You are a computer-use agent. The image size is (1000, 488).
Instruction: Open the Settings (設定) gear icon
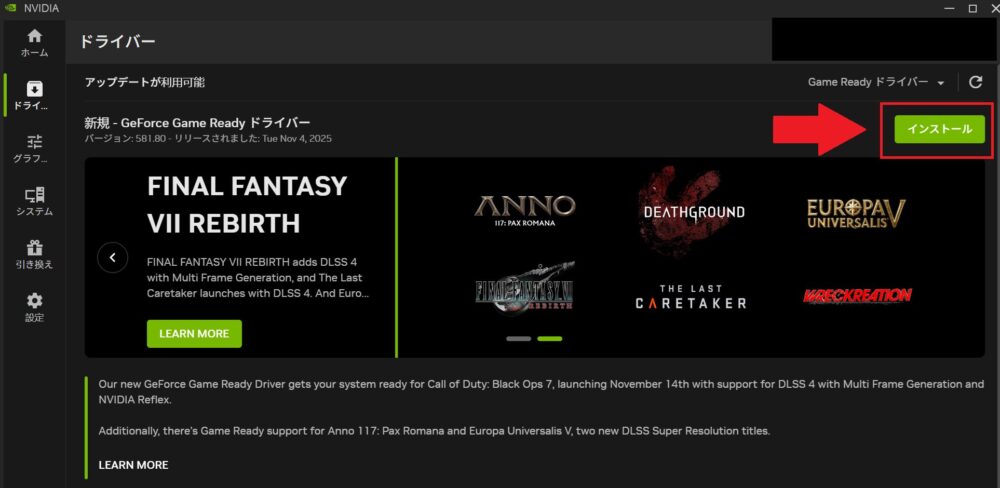[34, 307]
